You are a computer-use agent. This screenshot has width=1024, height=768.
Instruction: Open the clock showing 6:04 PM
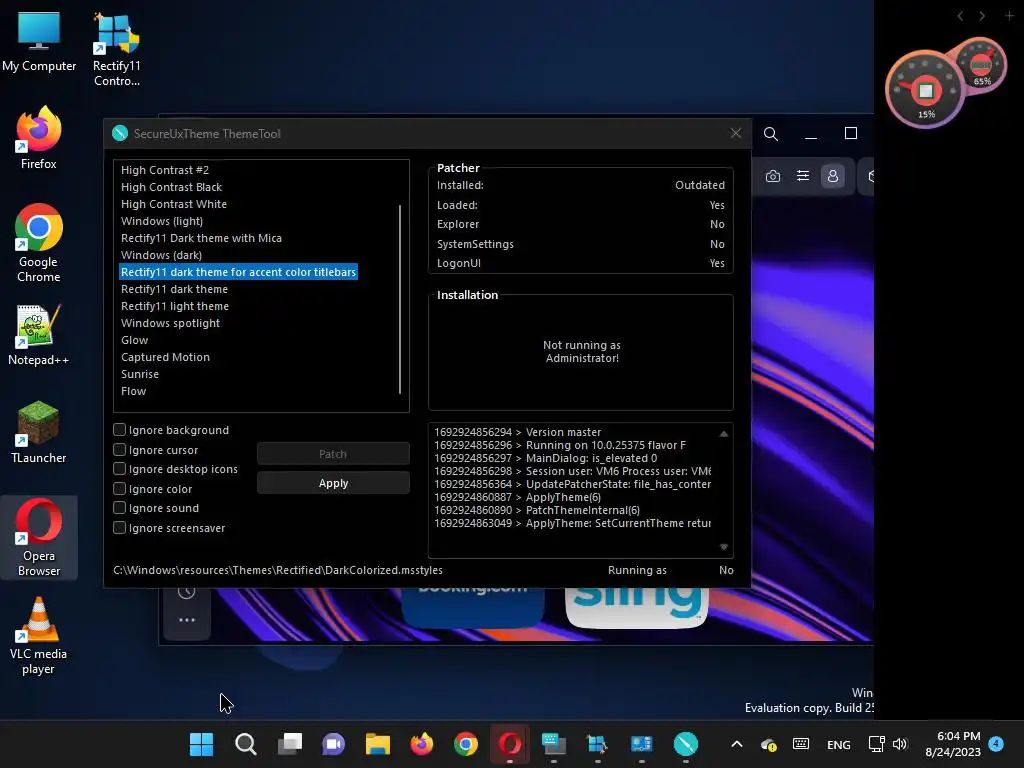(953, 744)
